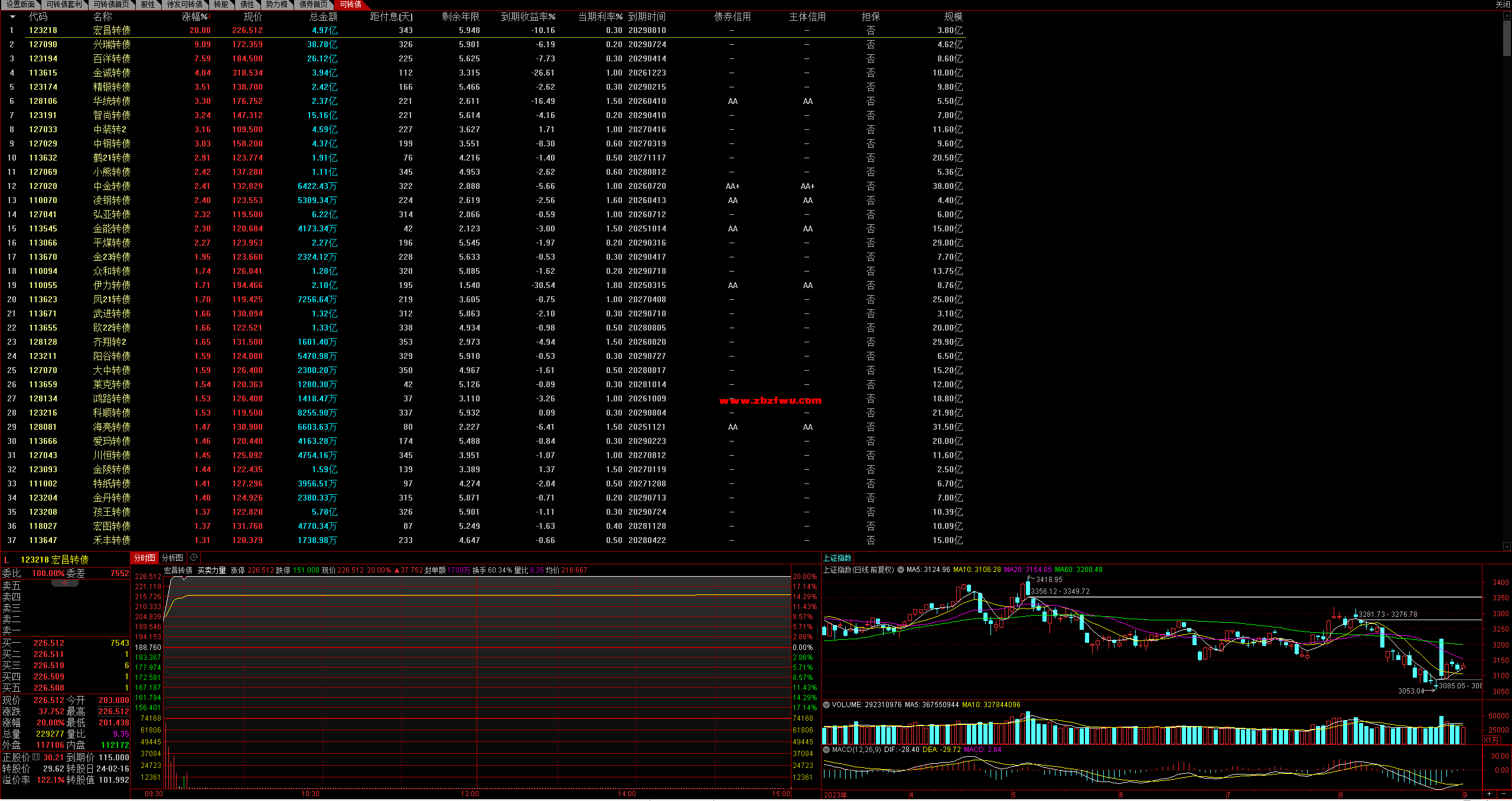
Task: Click the 买卖力量 label on intraday chart
Action: pos(211,570)
